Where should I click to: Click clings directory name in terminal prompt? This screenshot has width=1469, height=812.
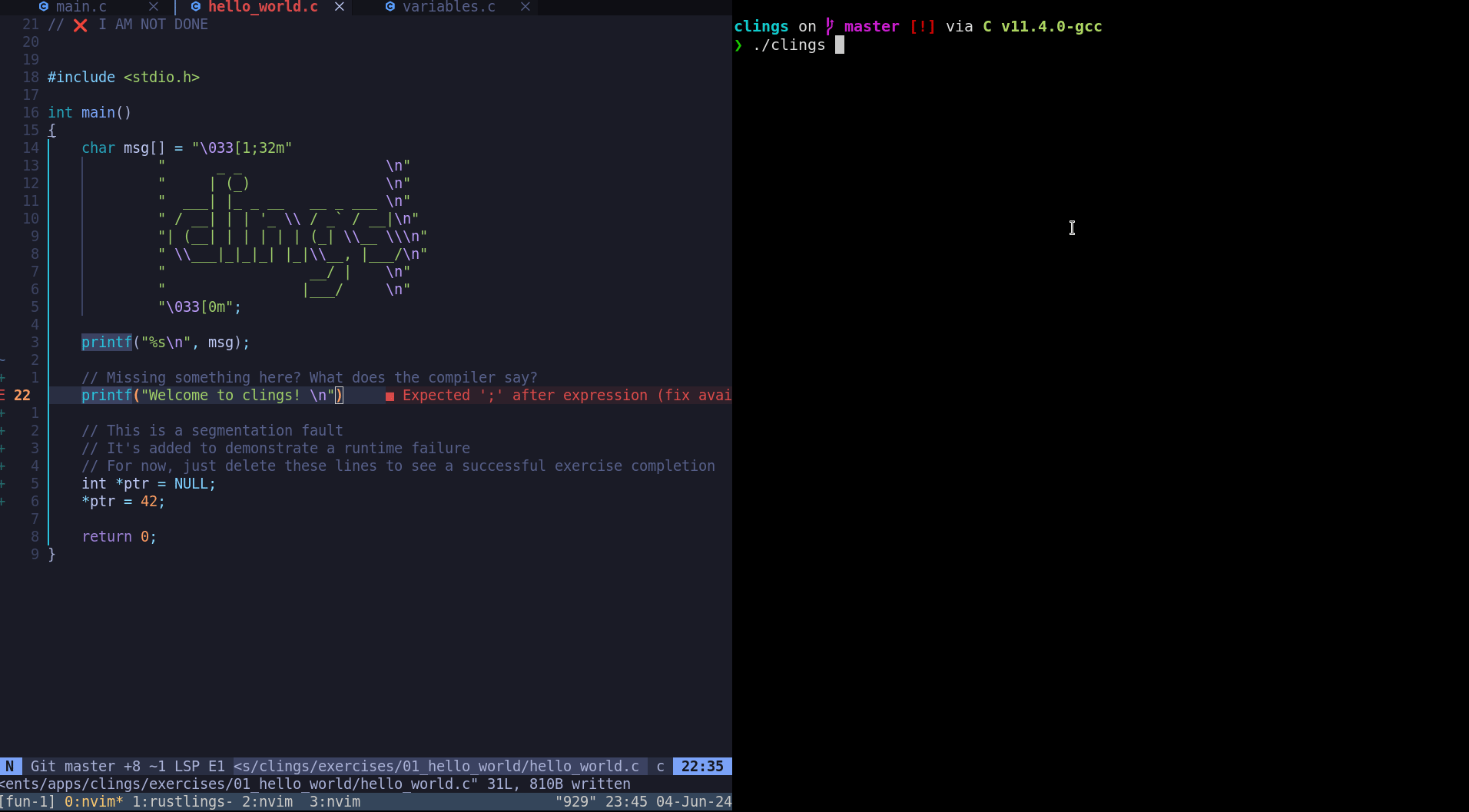pyautogui.click(x=761, y=27)
